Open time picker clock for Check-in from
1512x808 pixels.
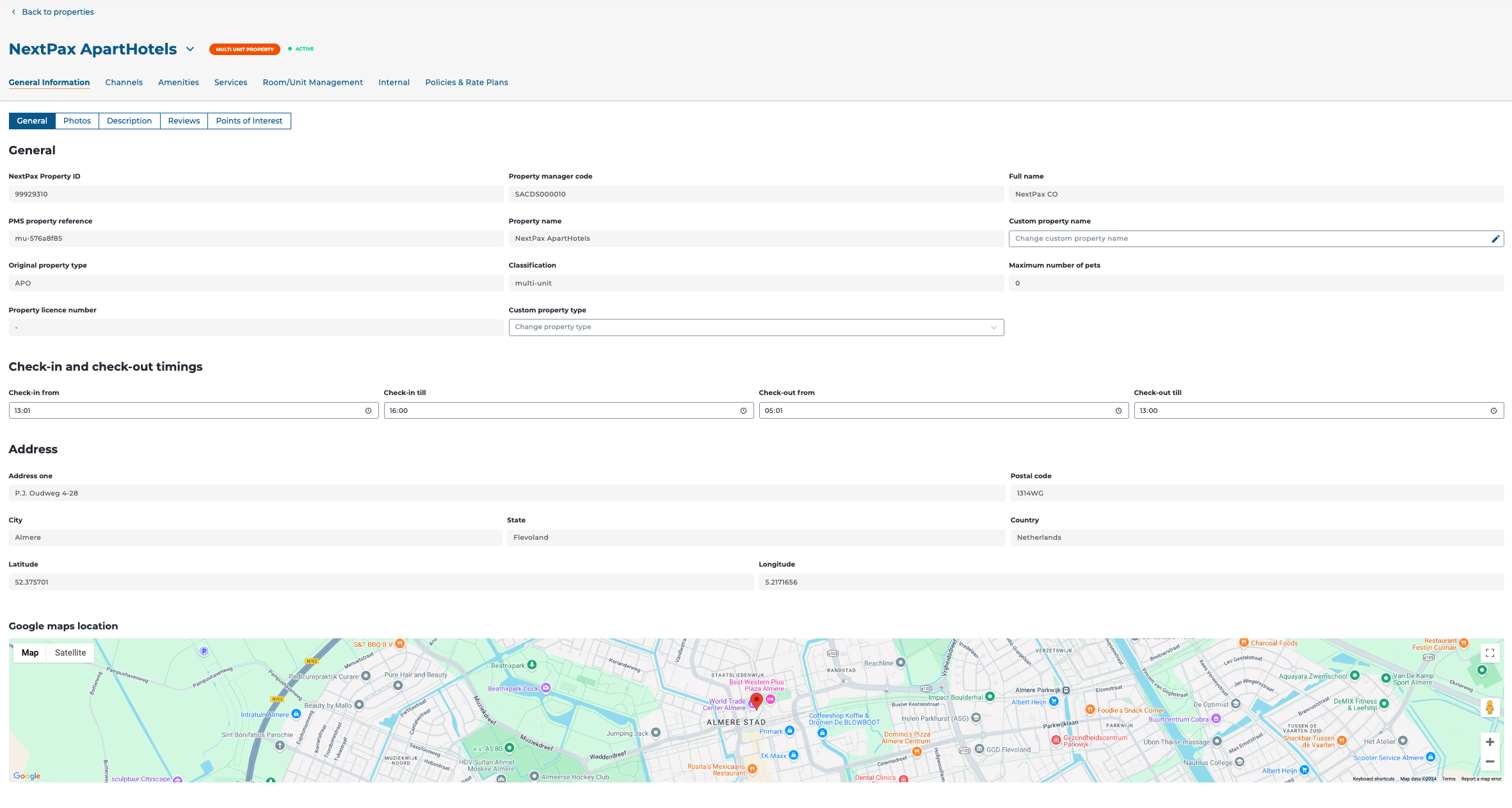point(368,411)
